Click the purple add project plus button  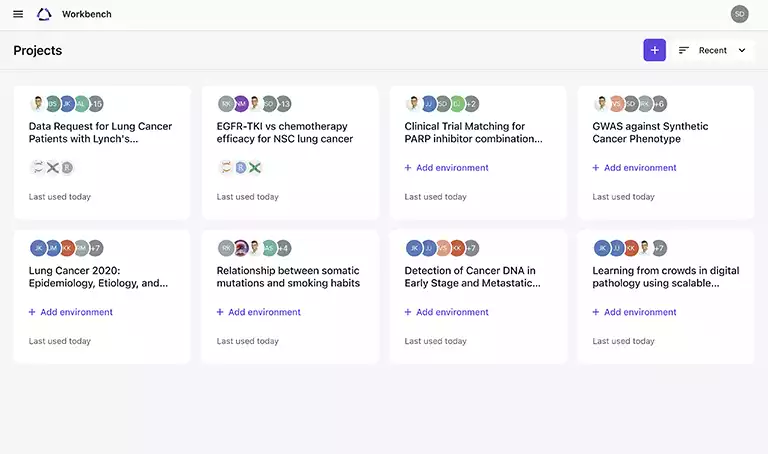click(654, 50)
